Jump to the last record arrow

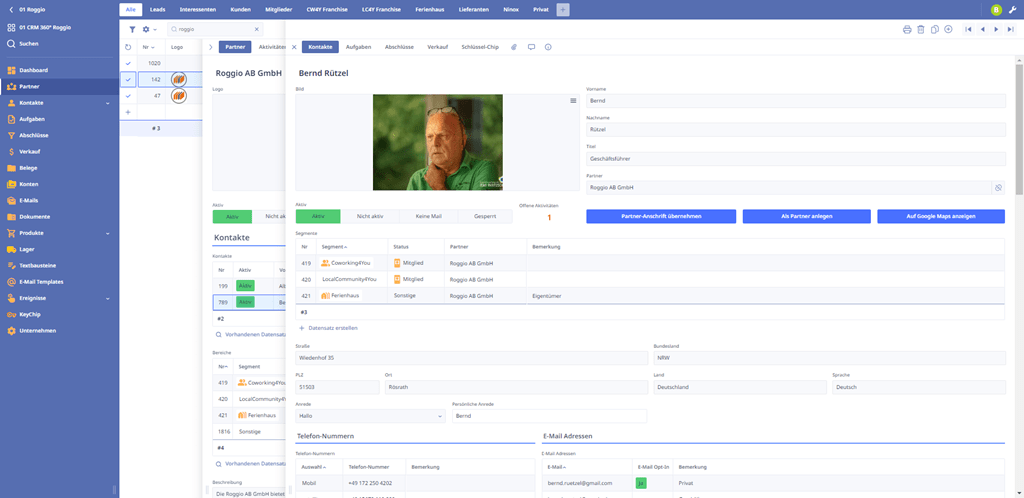[x=1010, y=30]
